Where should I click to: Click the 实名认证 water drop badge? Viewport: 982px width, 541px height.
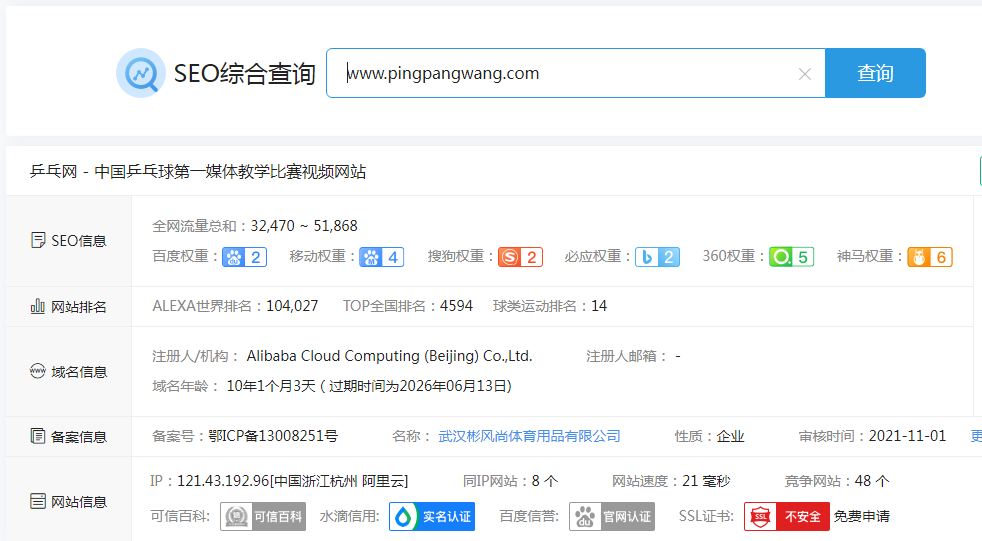coord(432,517)
